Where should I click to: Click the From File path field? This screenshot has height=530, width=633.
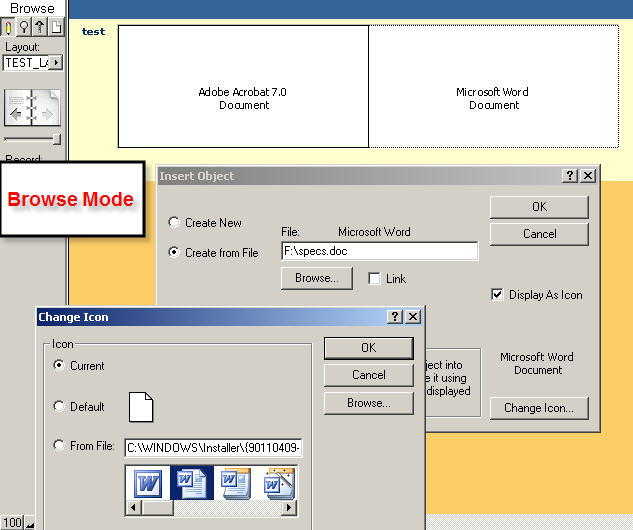pos(214,448)
